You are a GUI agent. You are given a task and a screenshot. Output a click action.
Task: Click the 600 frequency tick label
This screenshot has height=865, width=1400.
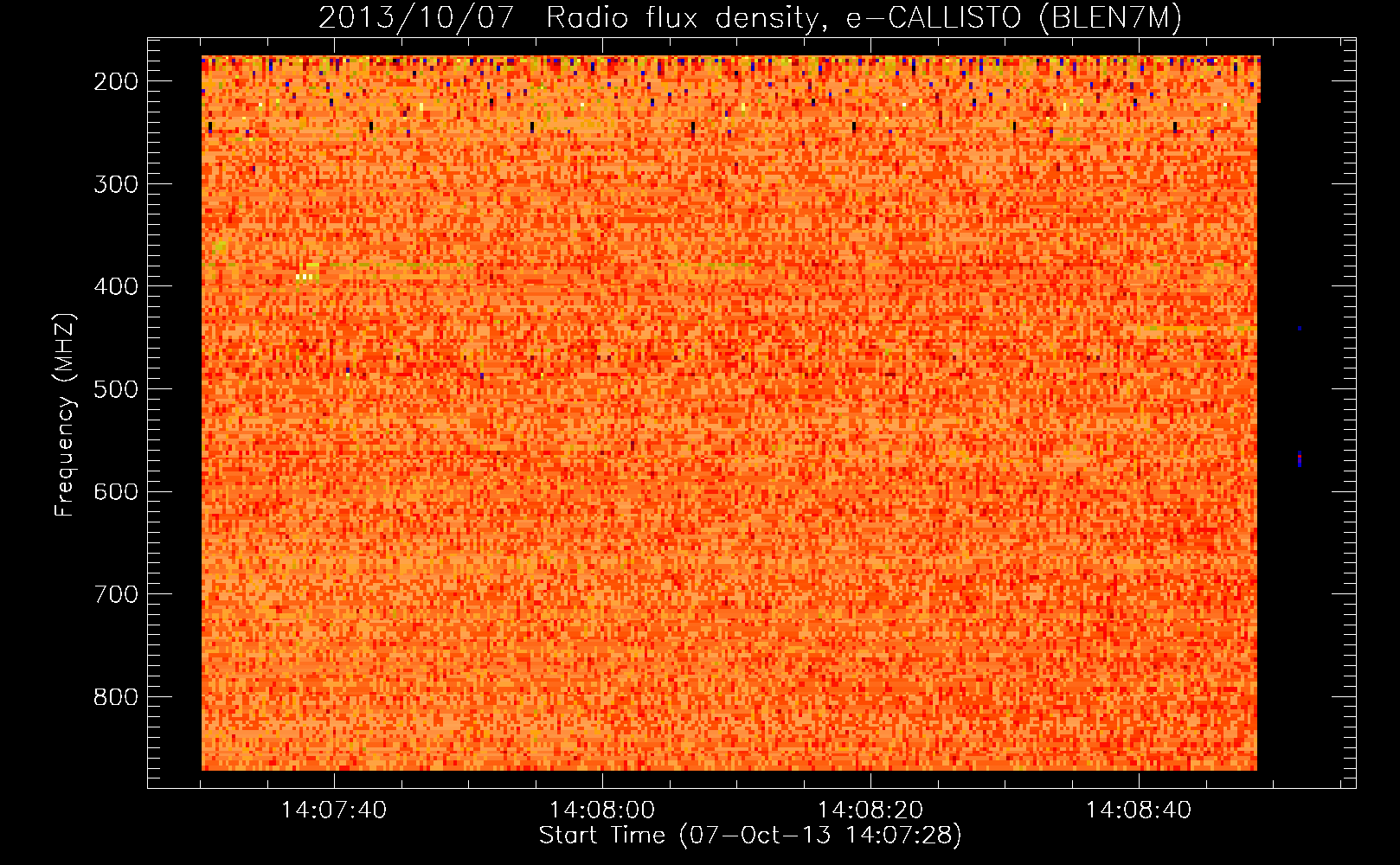pyautogui.click(x=116, y=491)
